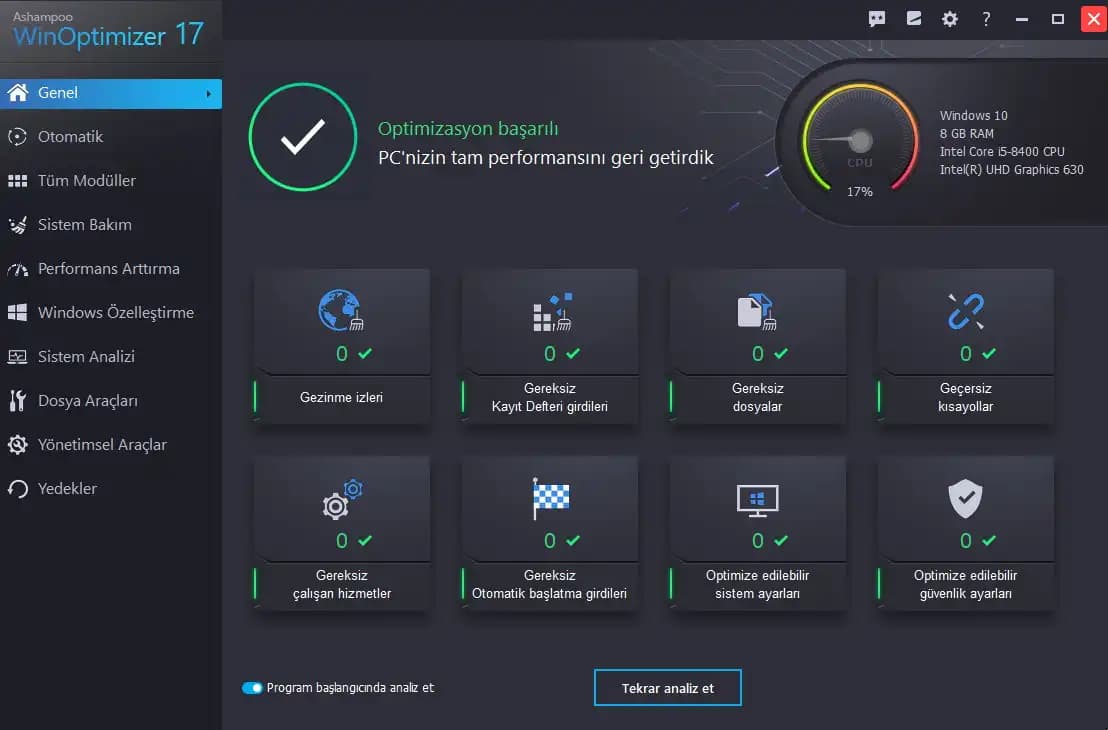Click the skin/notes icon beside settings gear
The image size is (1108, 730).
click(x=913, y=19)
